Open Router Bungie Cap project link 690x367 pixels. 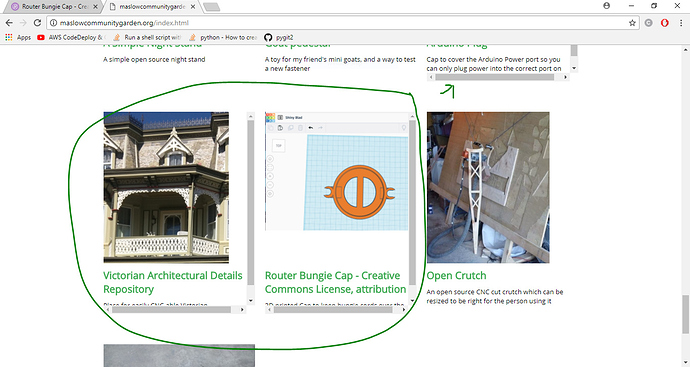[x=335, y=283]
